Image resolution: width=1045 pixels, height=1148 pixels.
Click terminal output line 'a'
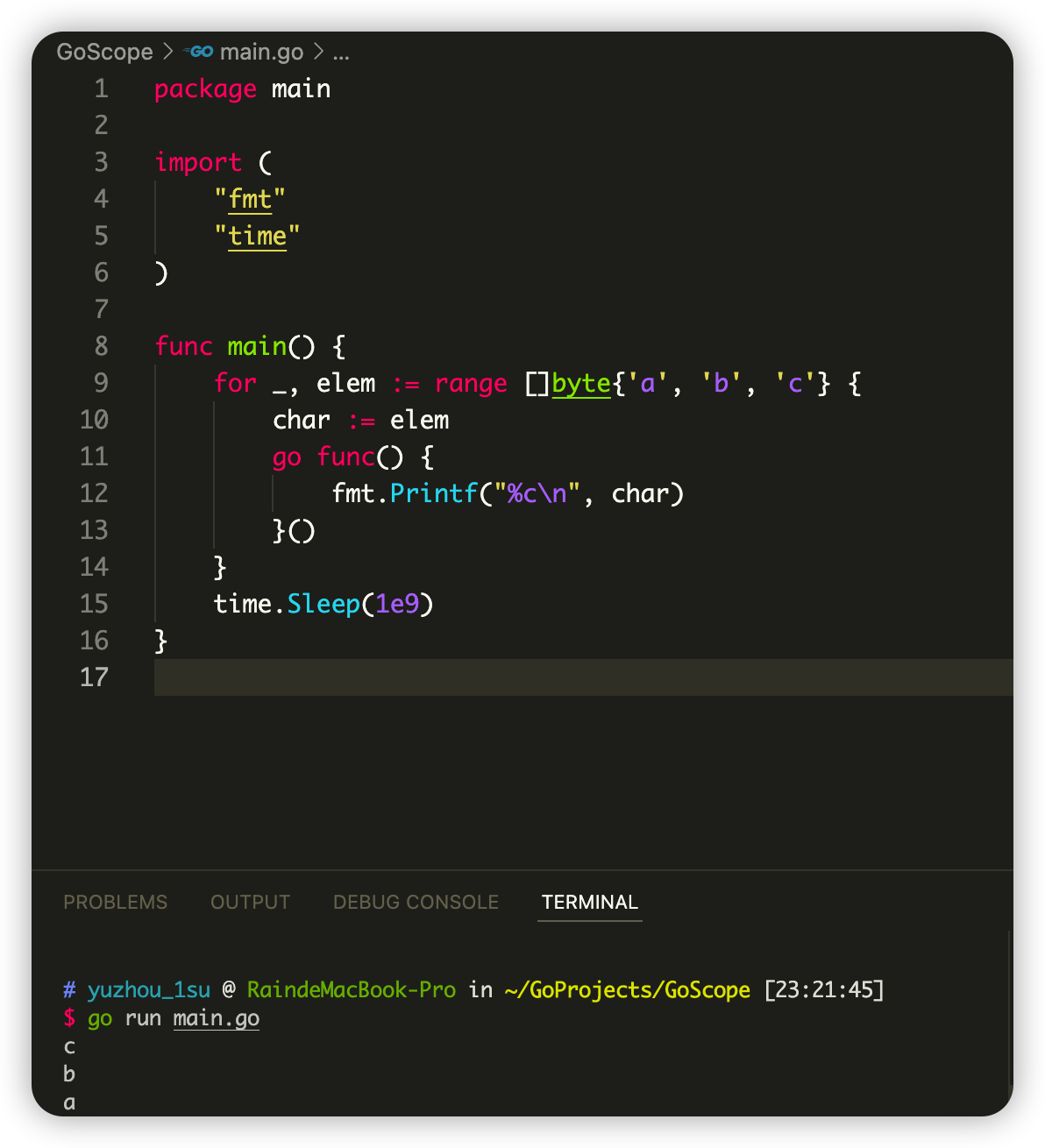69,1102
